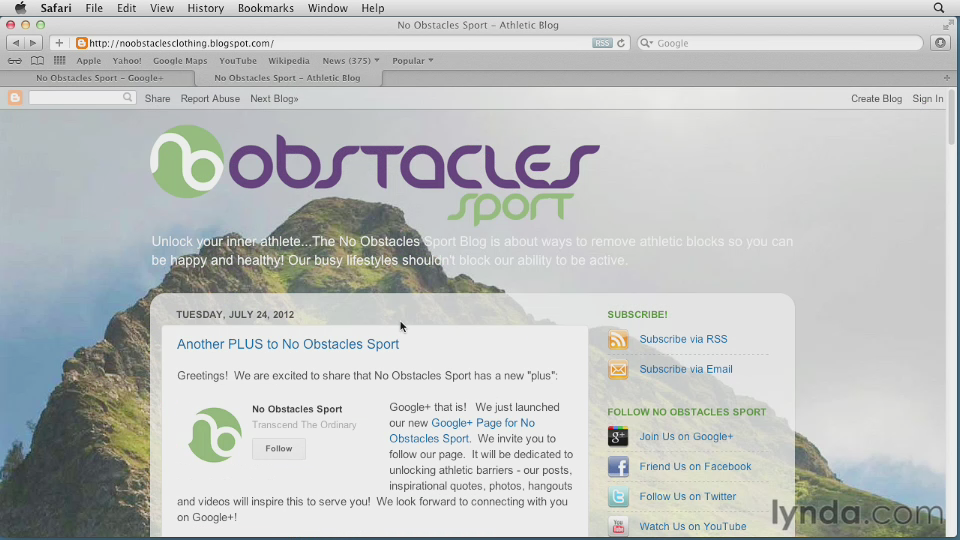The image size is (960, 540).
Task: Click the Blogger navbar search field
Action: click(x=76, y=98)
